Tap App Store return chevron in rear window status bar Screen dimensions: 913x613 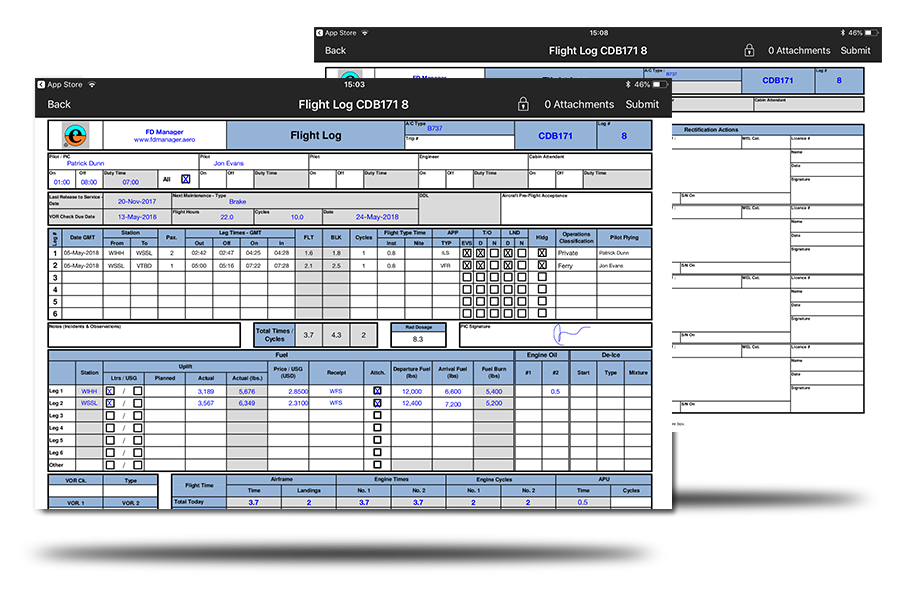click(320, 33)
